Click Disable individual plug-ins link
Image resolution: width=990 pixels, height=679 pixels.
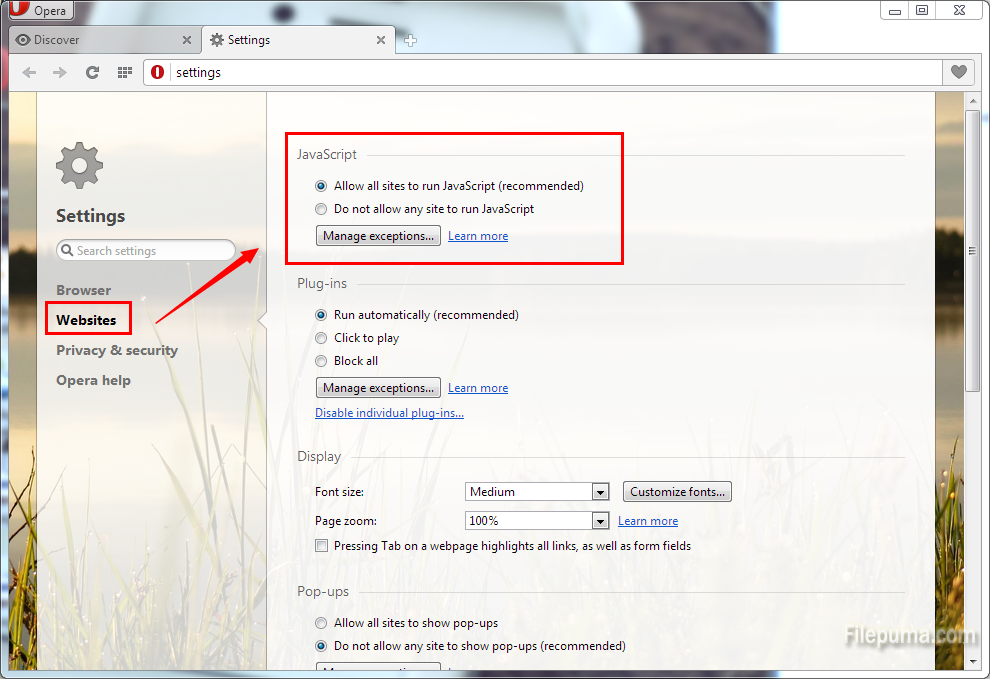pyautogui.click(x=389, y=413)
